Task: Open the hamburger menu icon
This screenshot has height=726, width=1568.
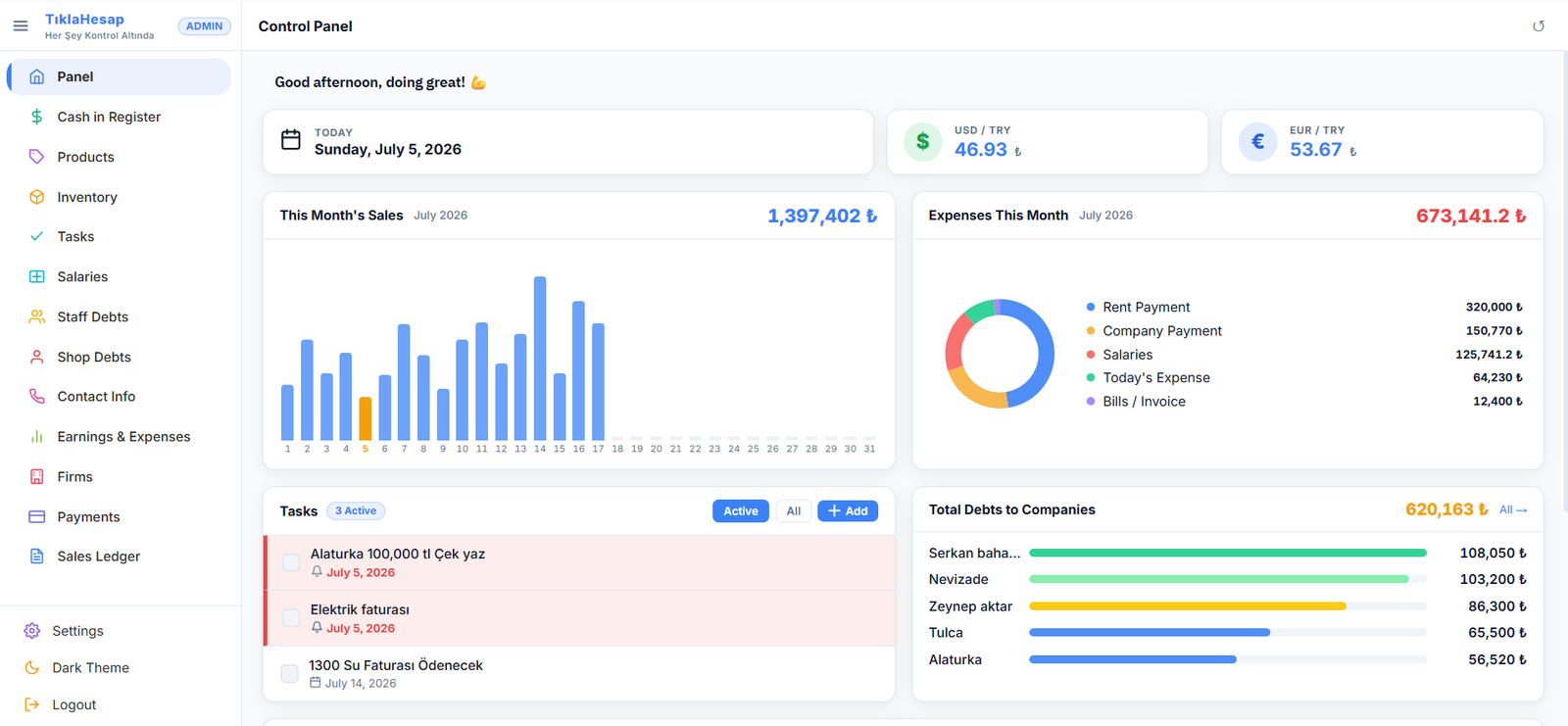Action: tap(21, 26)
